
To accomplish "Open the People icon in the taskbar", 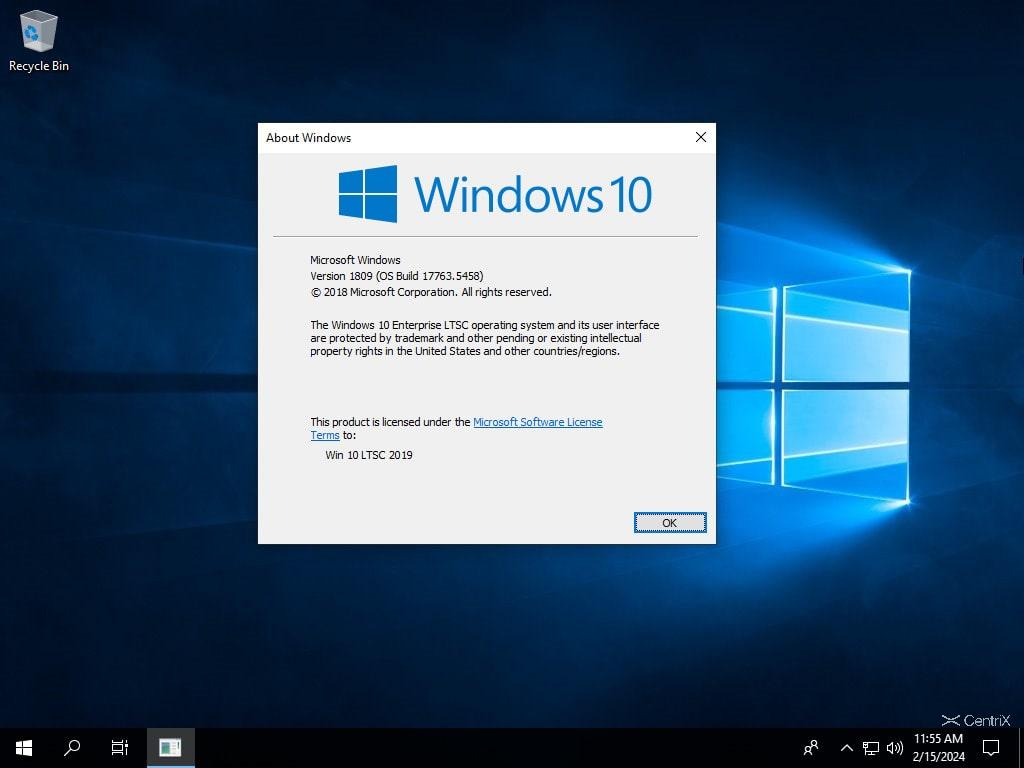I will pyautogui.click(x=811, y=747).
